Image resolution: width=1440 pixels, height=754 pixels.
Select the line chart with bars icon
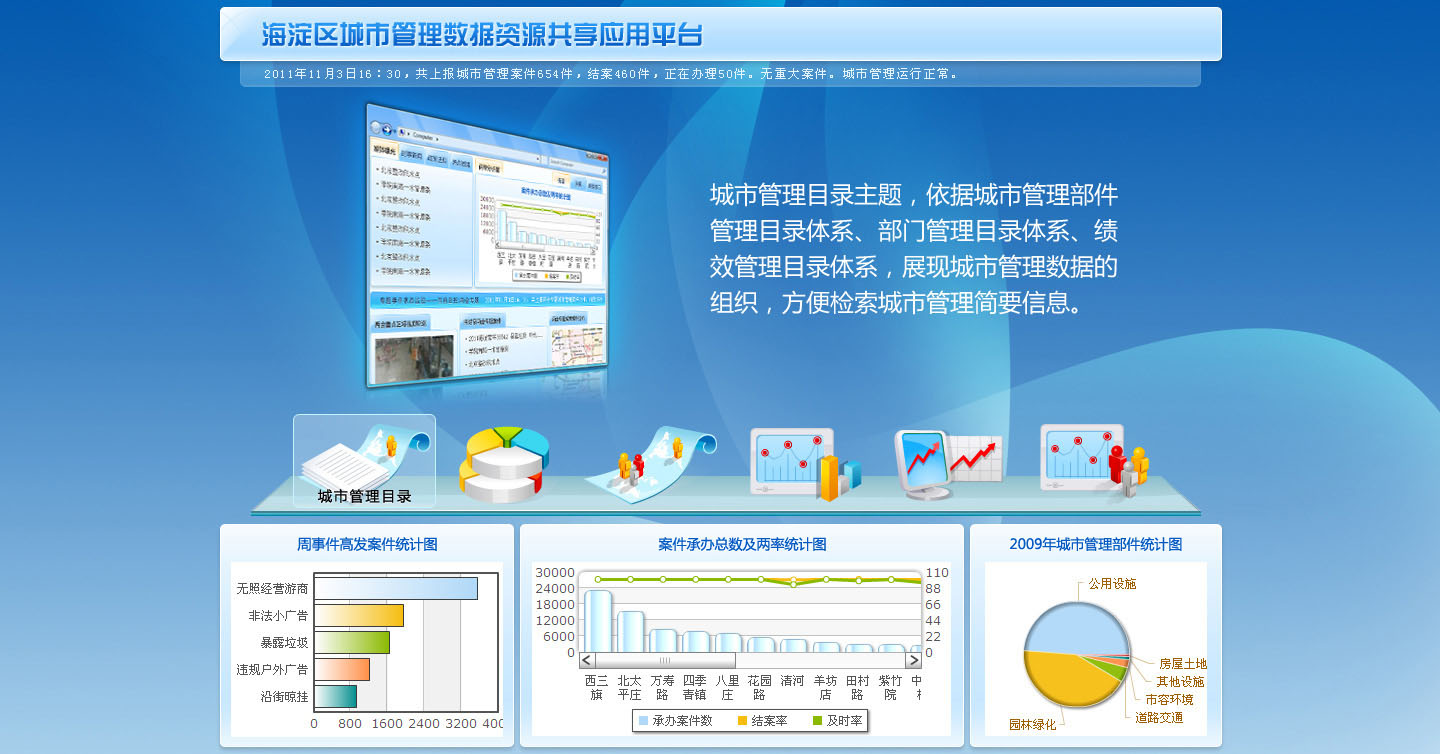pyautogui.click(x=805, y=463)
